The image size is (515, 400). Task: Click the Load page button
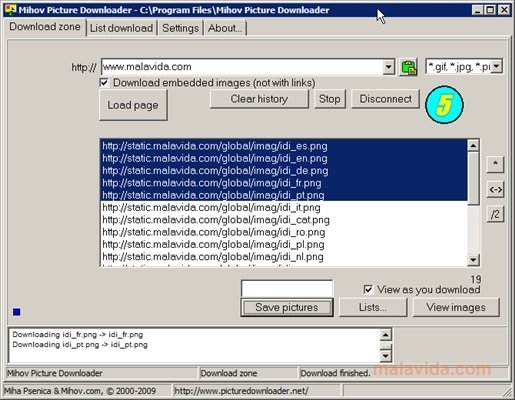[x=133, y=105]
